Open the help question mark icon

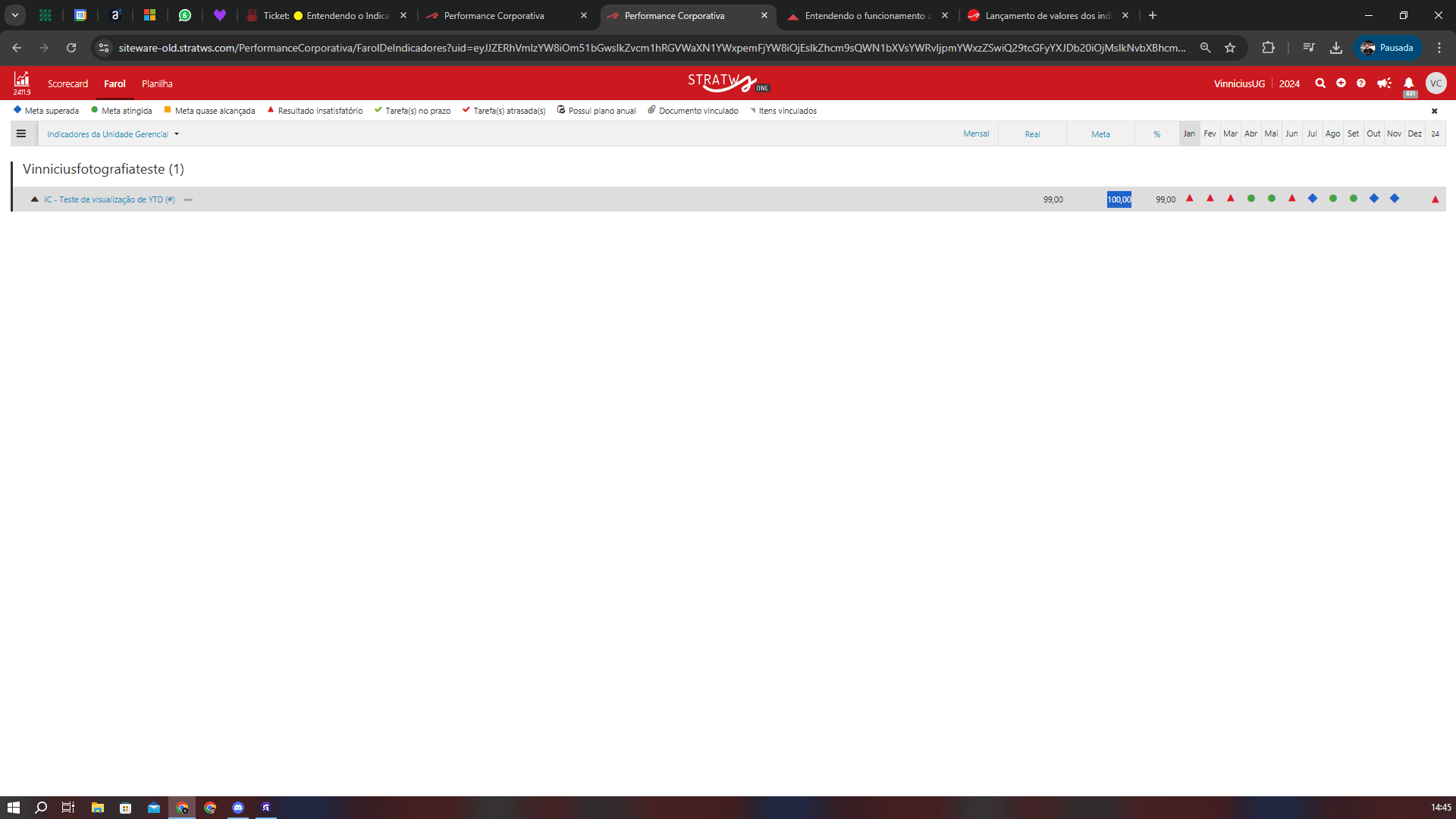[1361, 83]
